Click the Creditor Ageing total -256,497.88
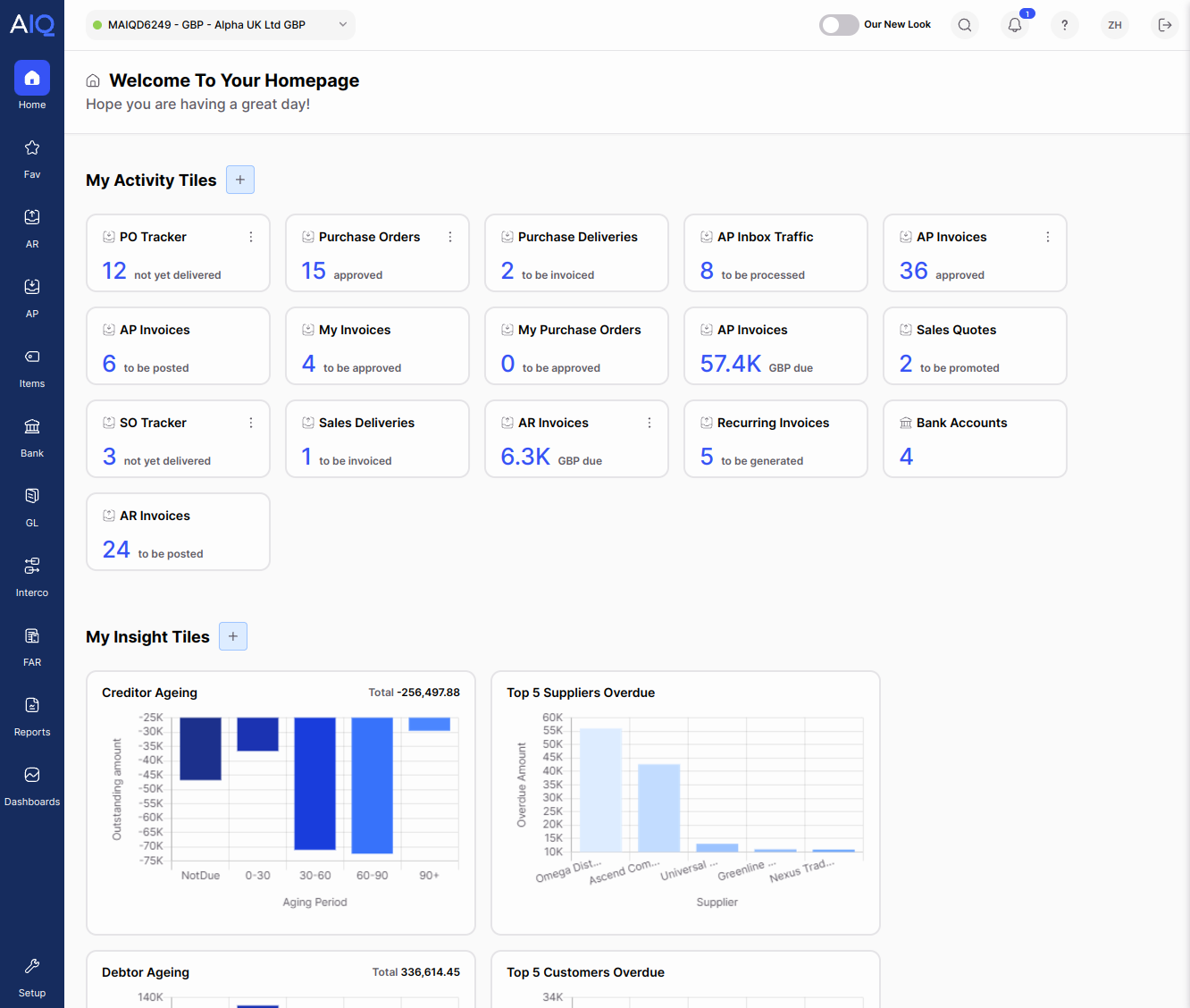Screen dimensions: 1190x1008 click(429, 693)
